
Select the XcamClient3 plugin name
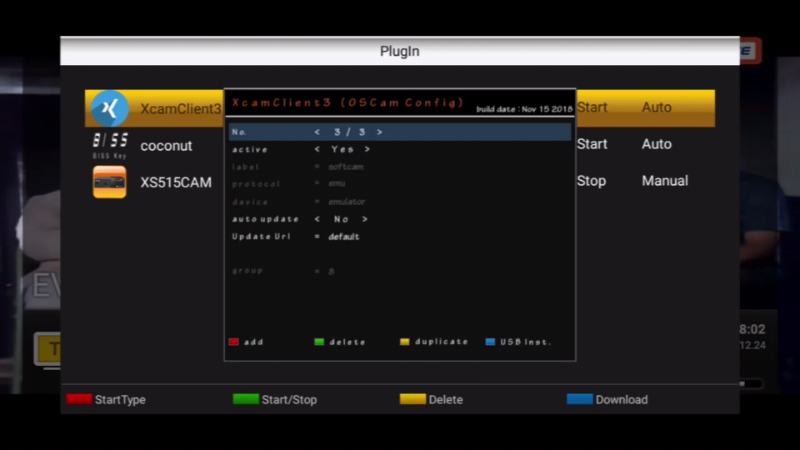pos(181,109)
